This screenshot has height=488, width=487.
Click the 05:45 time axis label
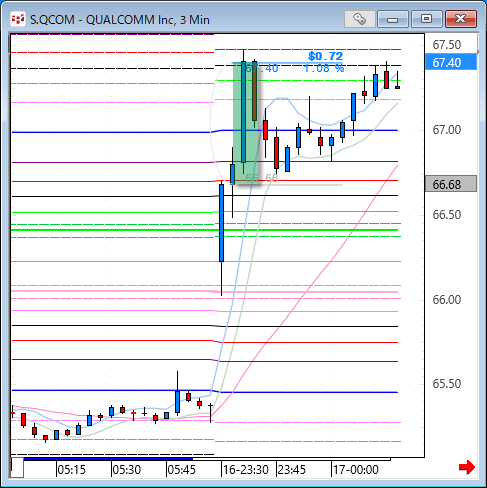181,470
